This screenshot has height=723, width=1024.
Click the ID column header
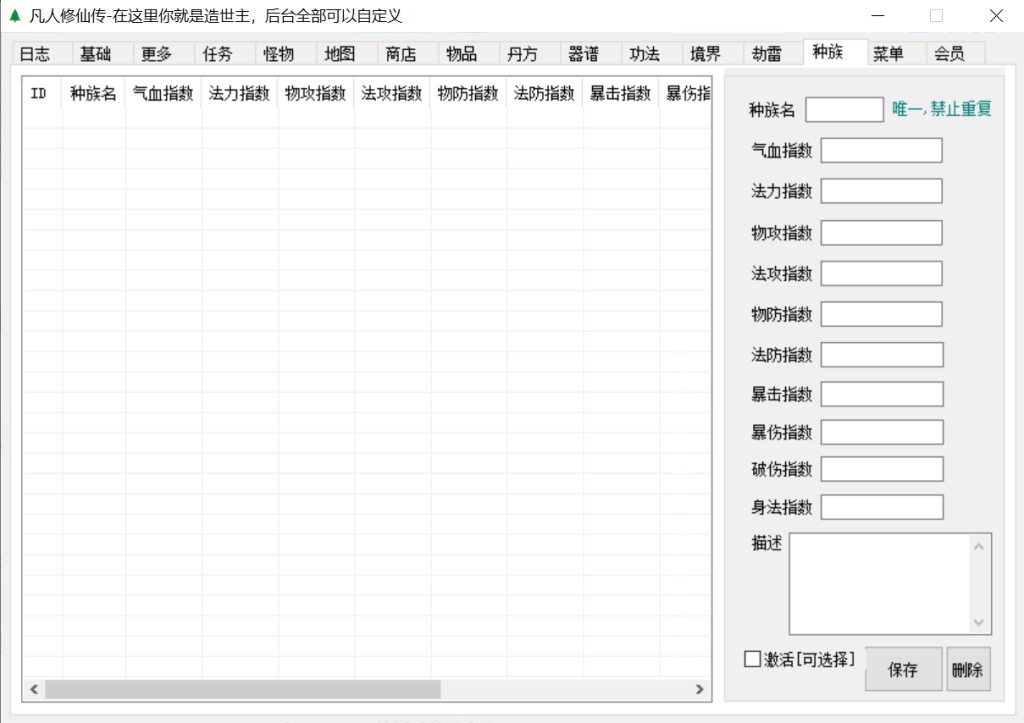coord(39,94)
